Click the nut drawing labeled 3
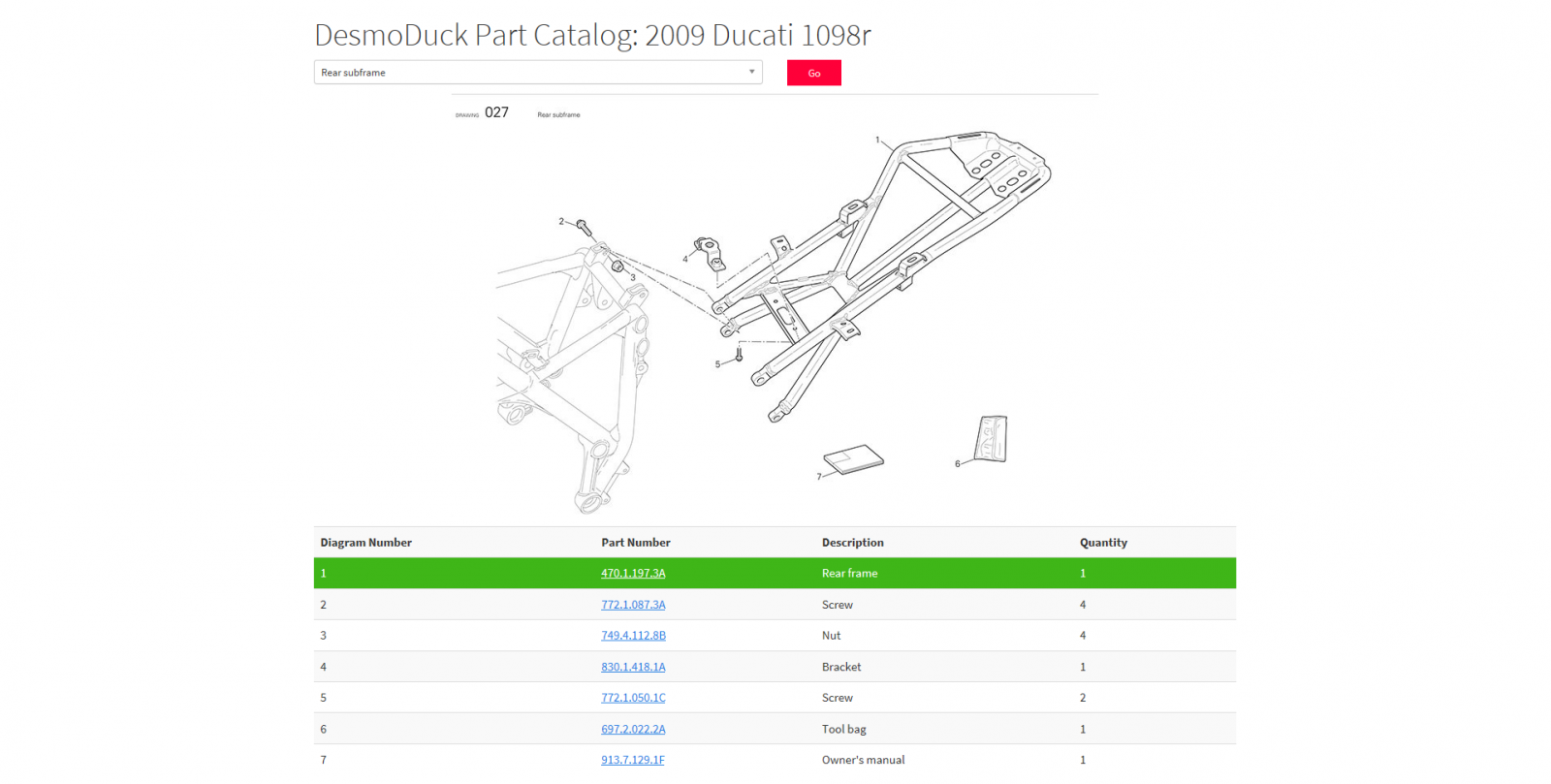Screen dimensions: 1551x784 point(617,267)
